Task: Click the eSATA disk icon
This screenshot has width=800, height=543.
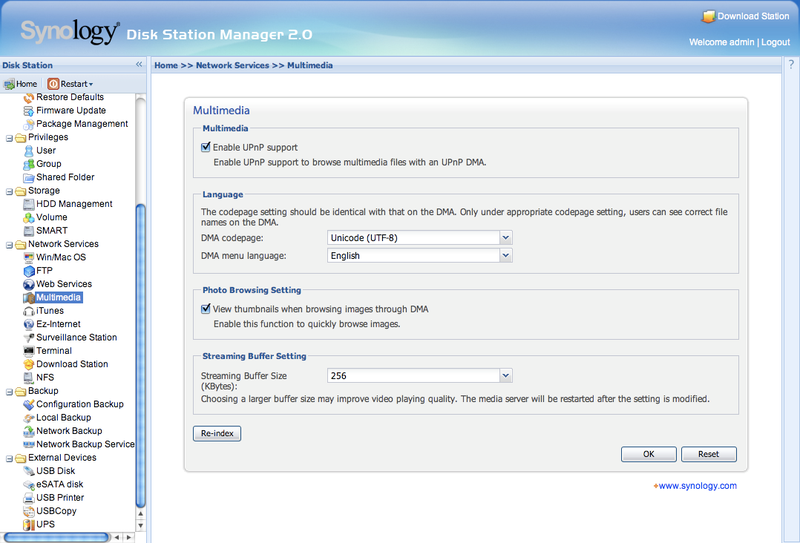Action: [29, 484]
